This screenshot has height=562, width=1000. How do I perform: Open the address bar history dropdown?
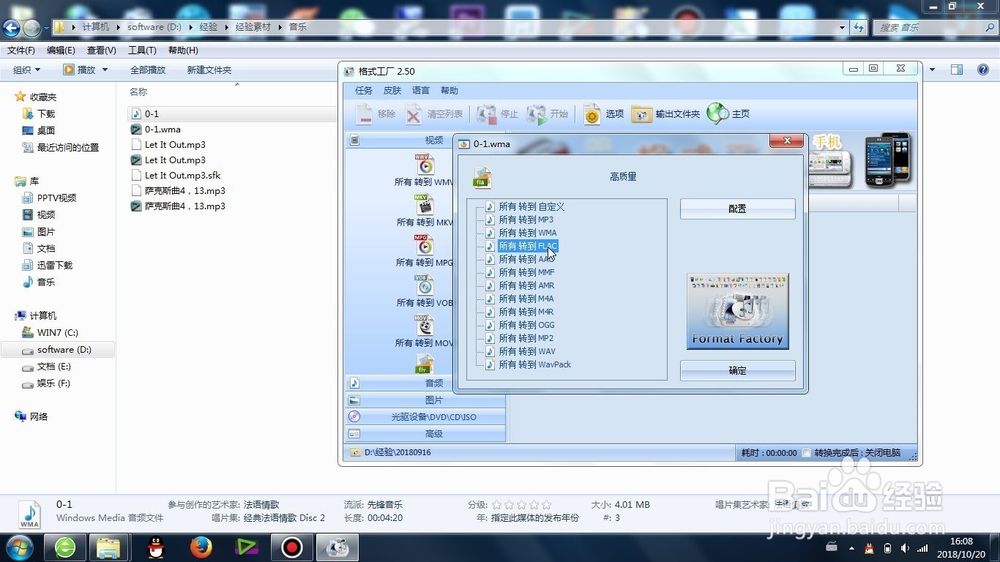pyautogui.click(x=842, y=27)
